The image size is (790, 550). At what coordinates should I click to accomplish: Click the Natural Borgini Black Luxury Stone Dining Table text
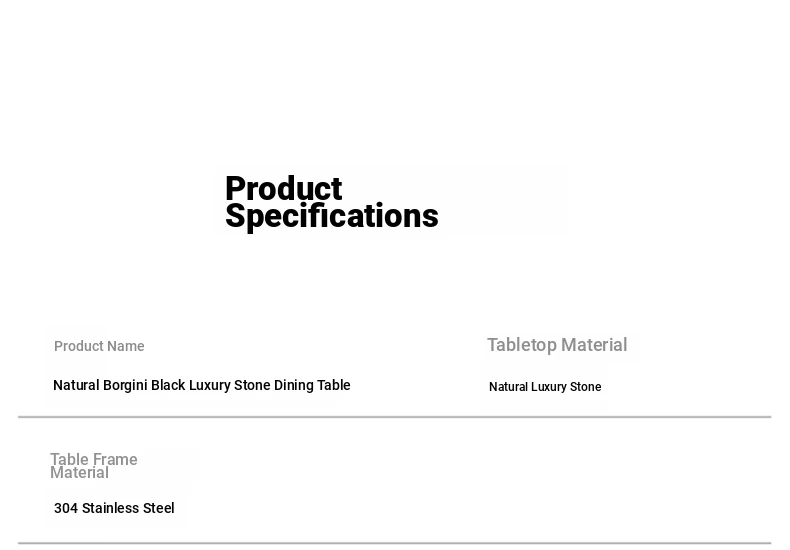(201, 385)
